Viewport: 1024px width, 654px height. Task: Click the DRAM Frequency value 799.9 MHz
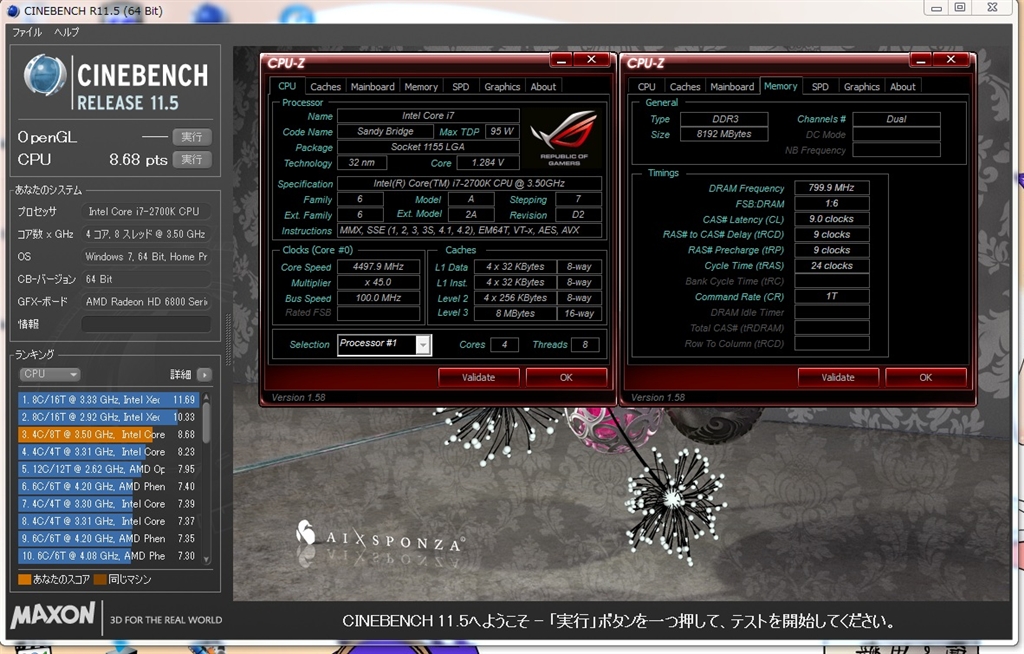click(831, 188)
